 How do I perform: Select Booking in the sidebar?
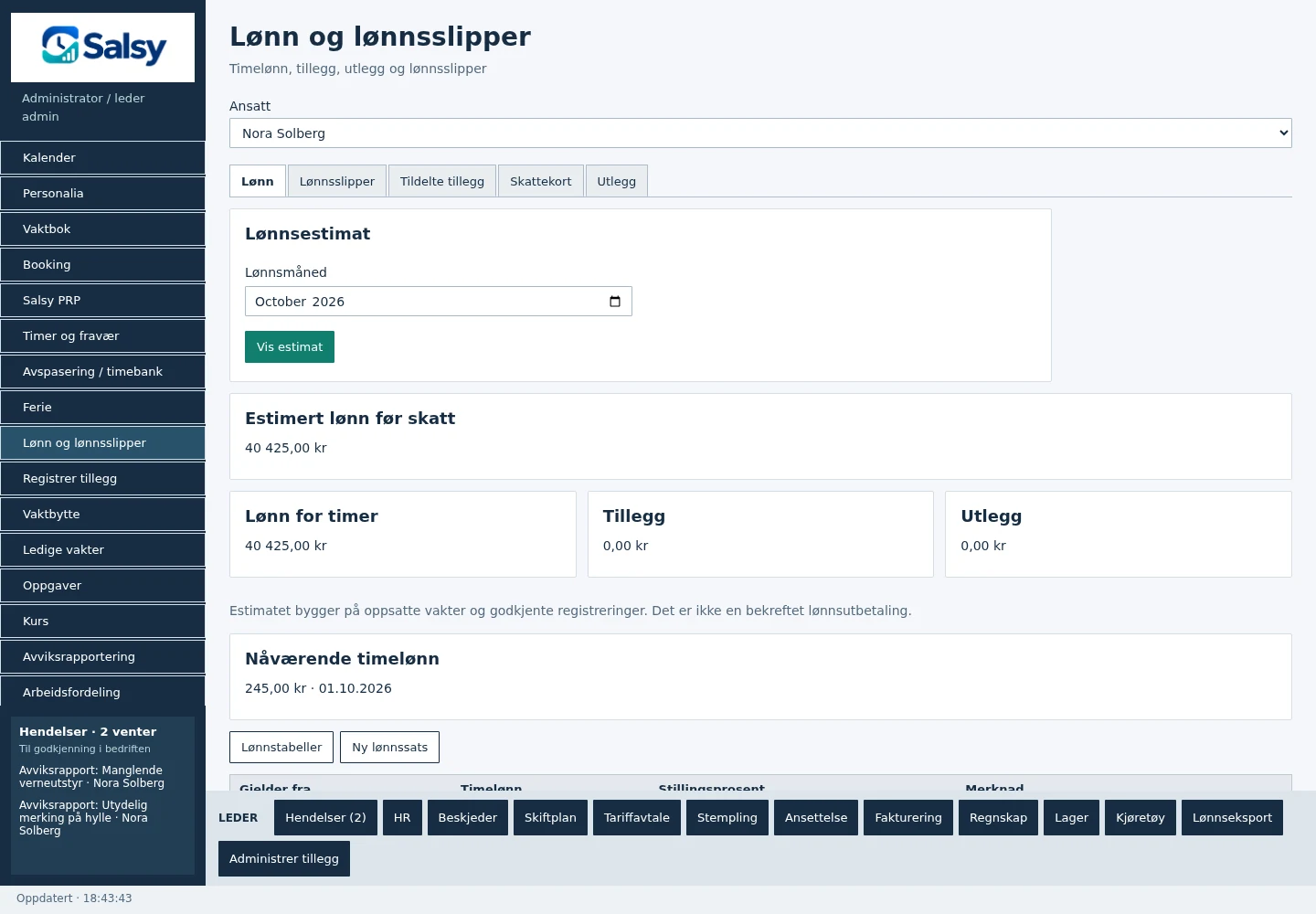[102, 265]
